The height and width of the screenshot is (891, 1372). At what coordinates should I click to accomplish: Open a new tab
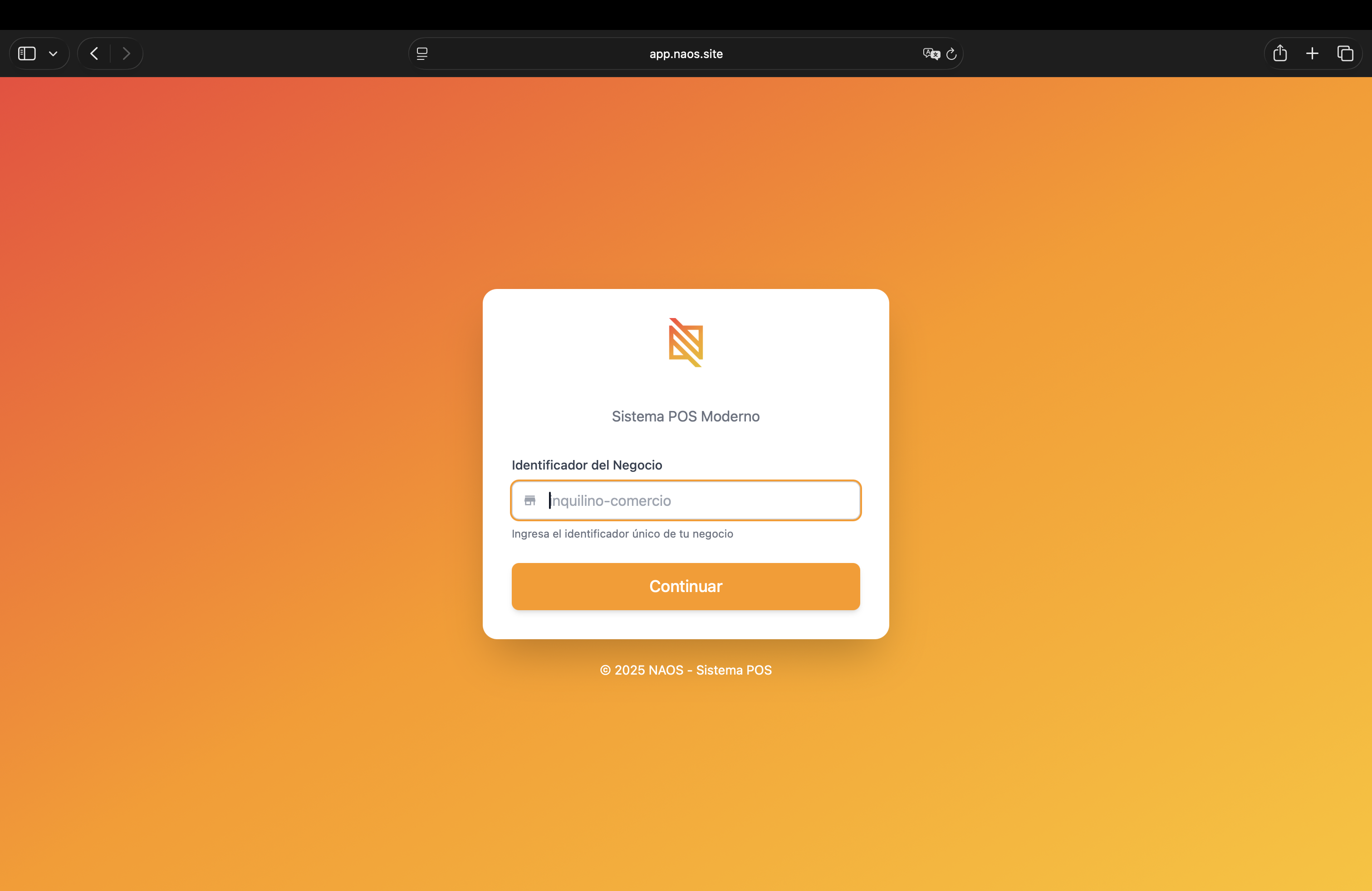(1312, 54)
